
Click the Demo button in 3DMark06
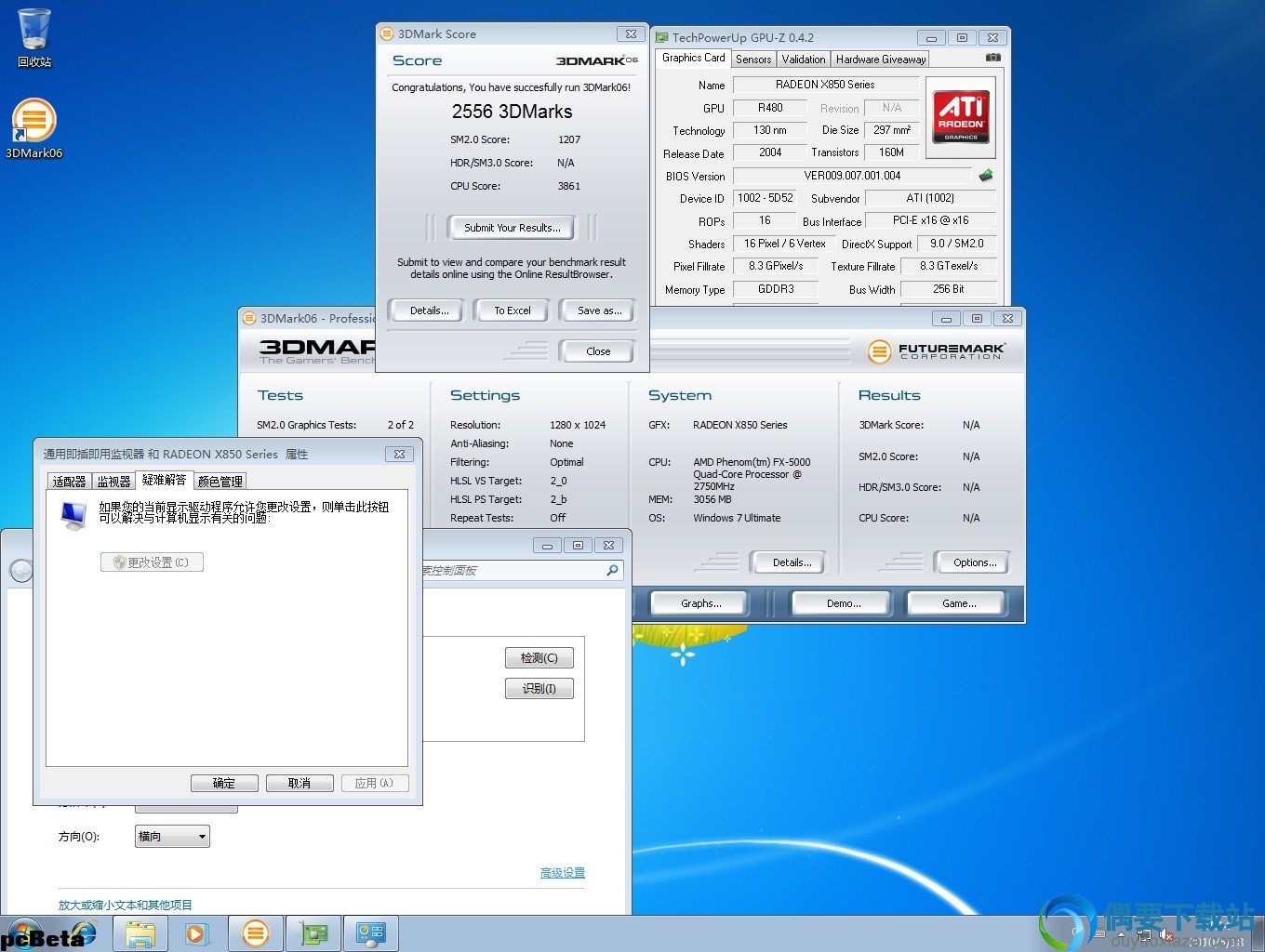point(844,603)
